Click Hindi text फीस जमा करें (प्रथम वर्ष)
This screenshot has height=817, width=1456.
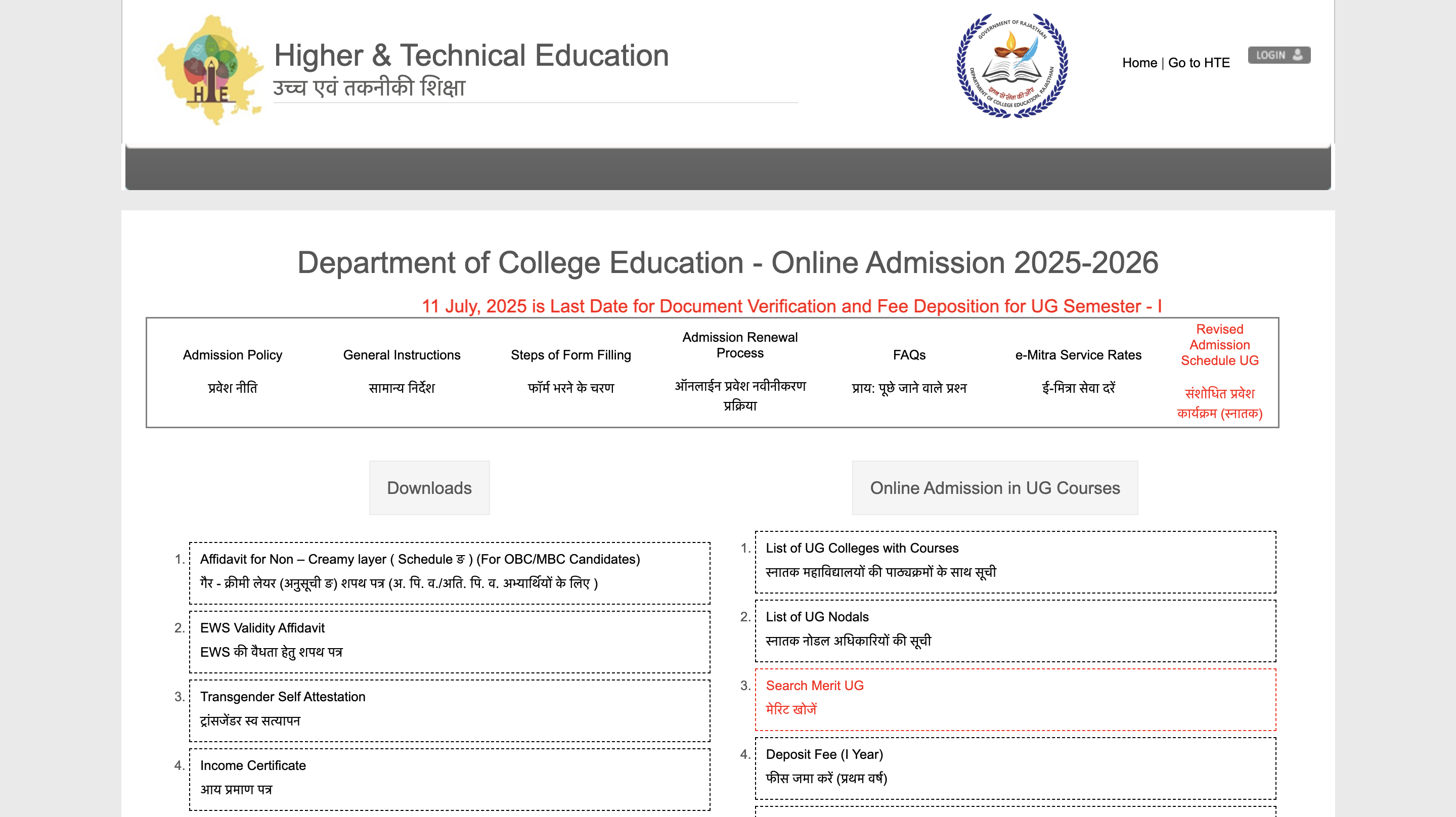pyautogui.click(x=826, y=778)
